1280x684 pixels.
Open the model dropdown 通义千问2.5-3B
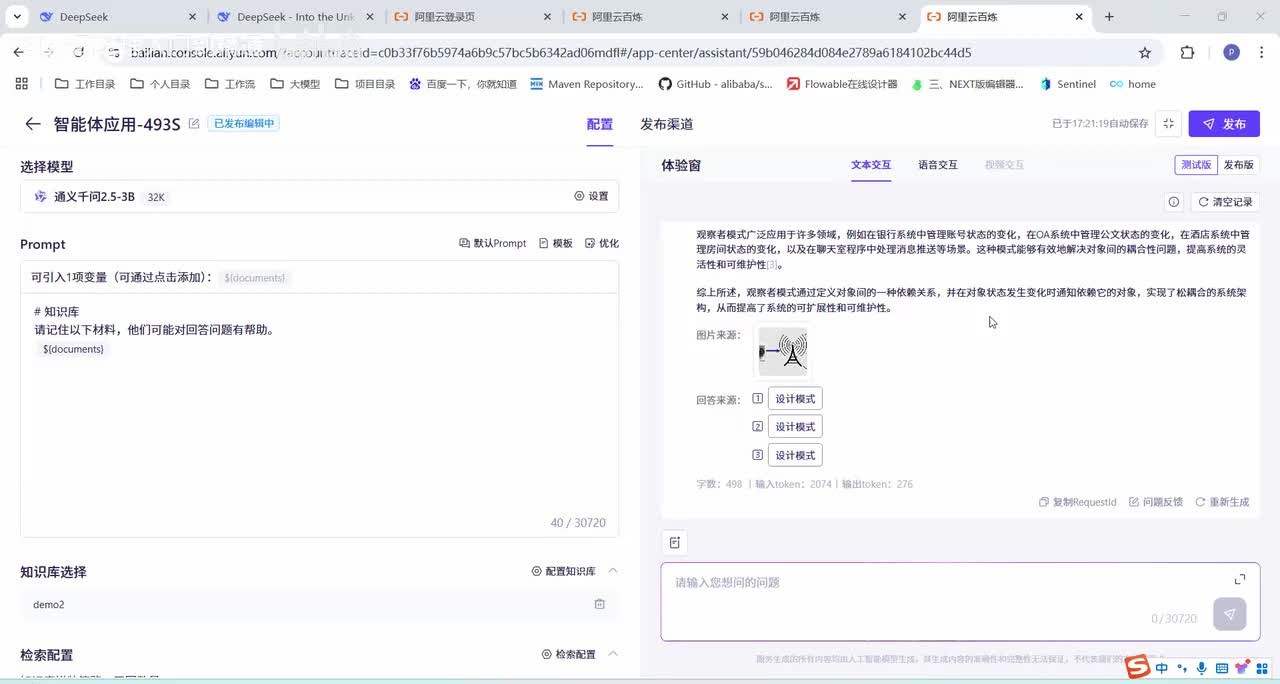pos(319,196)
